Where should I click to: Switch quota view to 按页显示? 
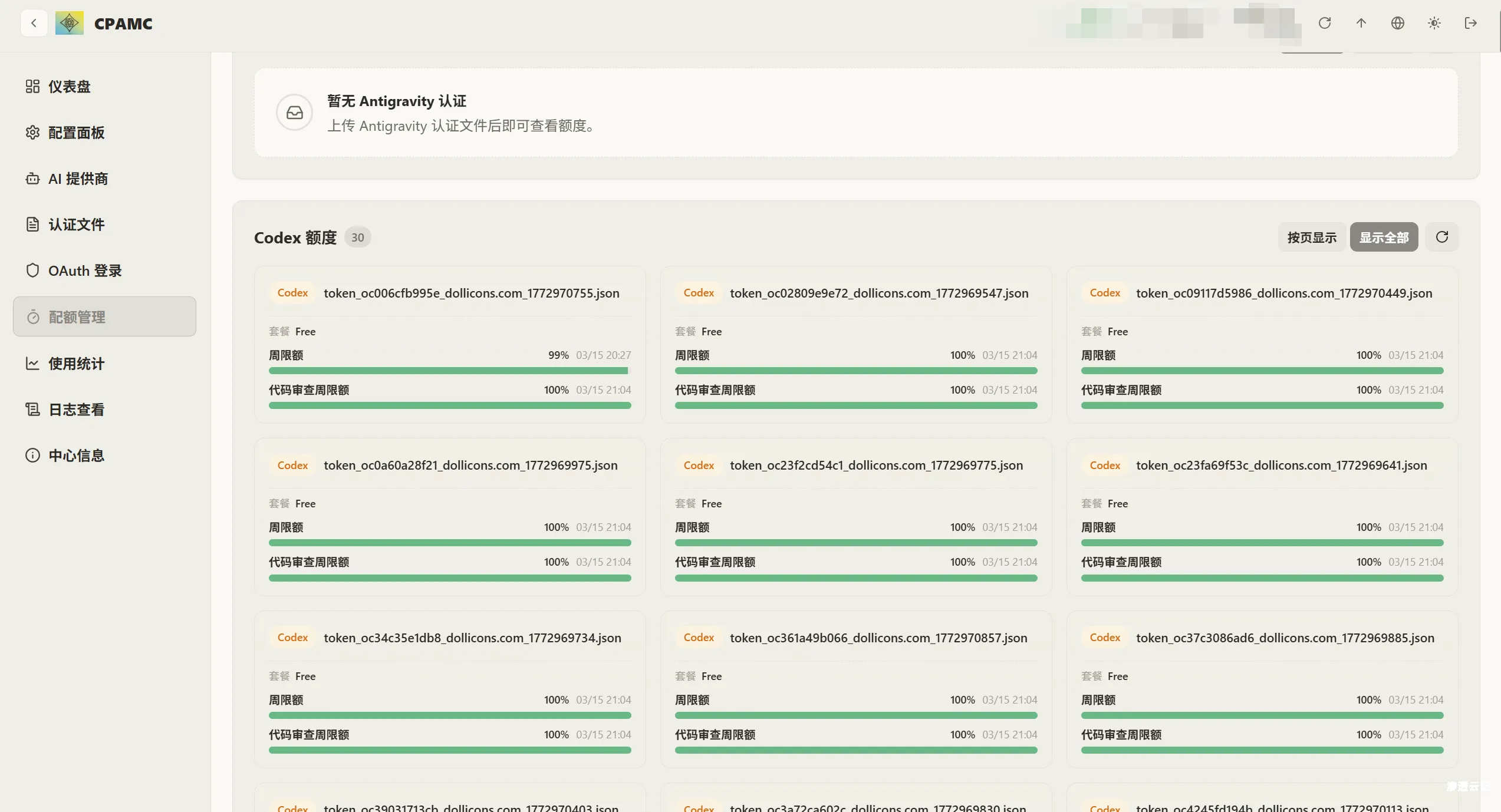(x=1311, y=237)
